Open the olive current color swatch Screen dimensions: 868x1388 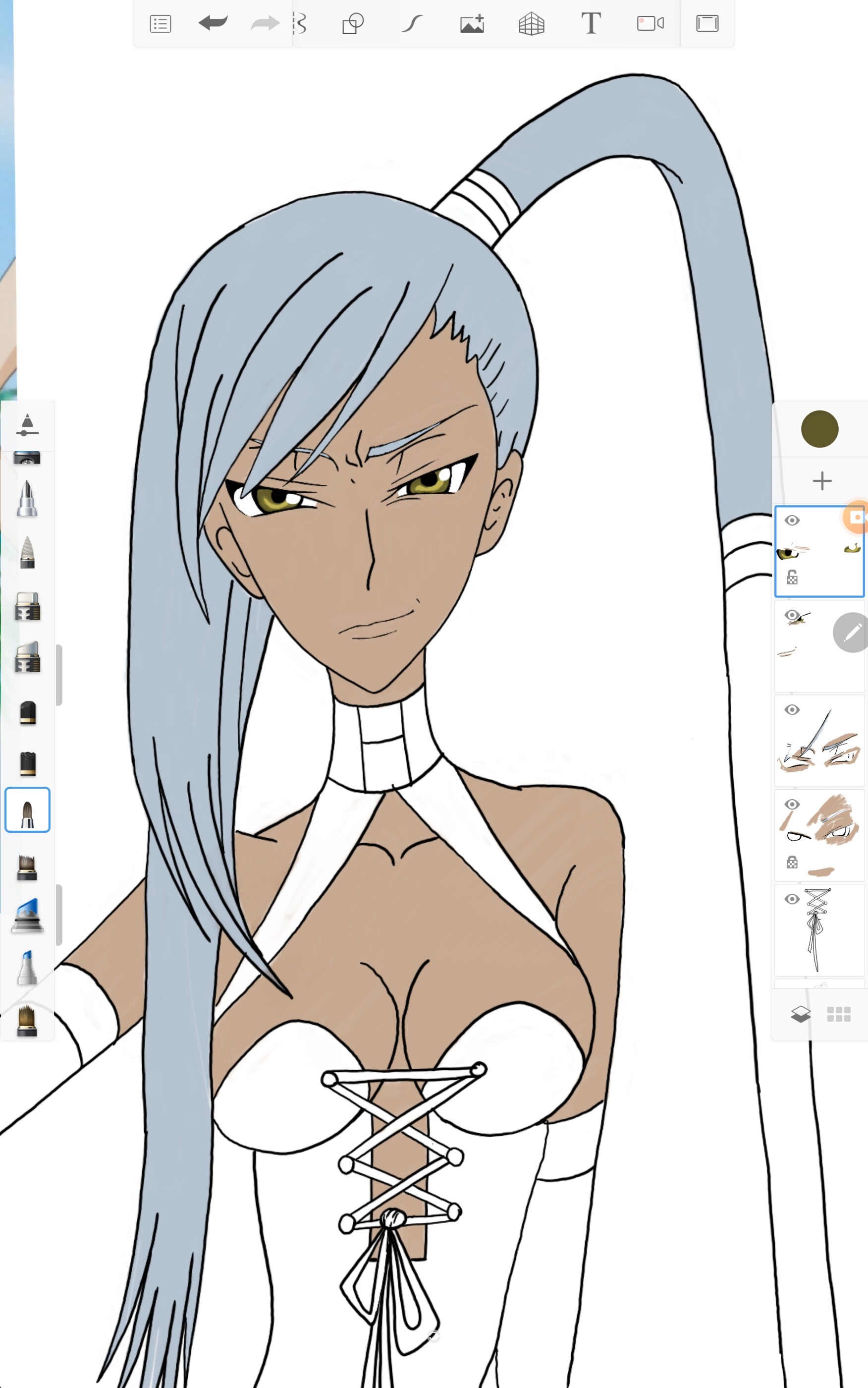(820, 429)
